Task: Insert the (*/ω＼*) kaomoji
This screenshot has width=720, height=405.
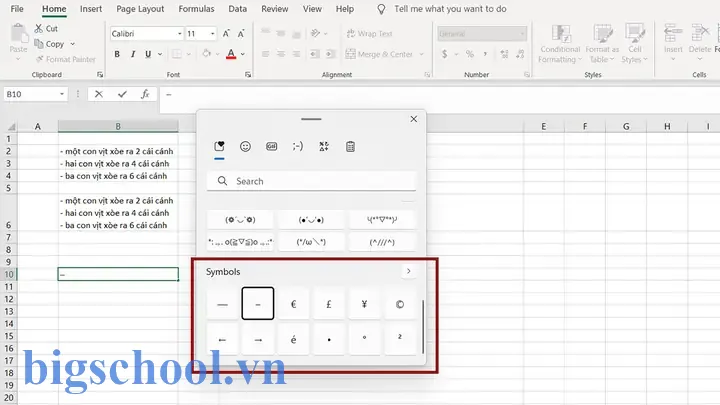Action: pyautogui.click(x=311, y=242)
